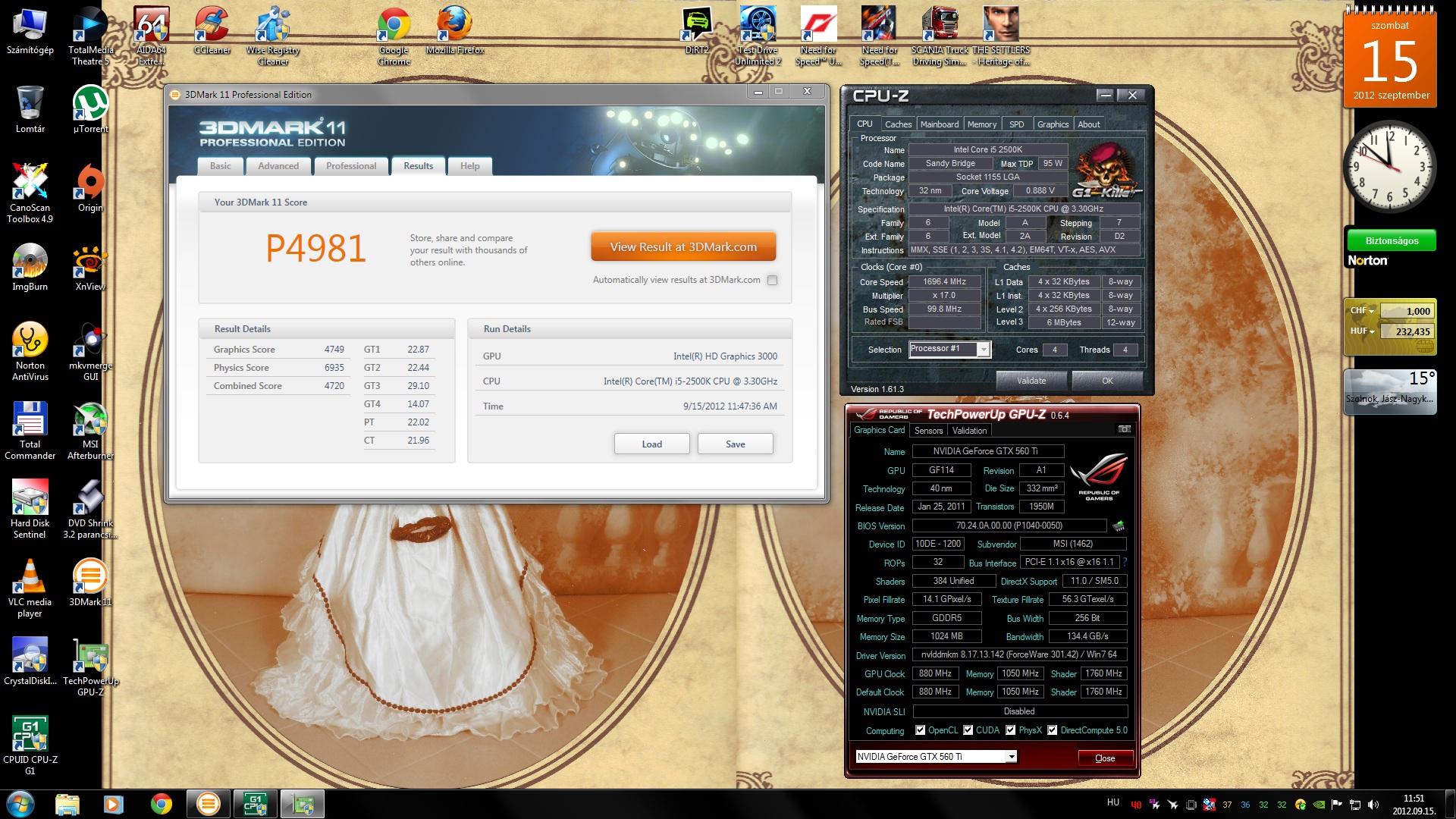Toggle PhysX checkbox in GPU-Z
1456x819 pixels.
tap(1010, 730)
